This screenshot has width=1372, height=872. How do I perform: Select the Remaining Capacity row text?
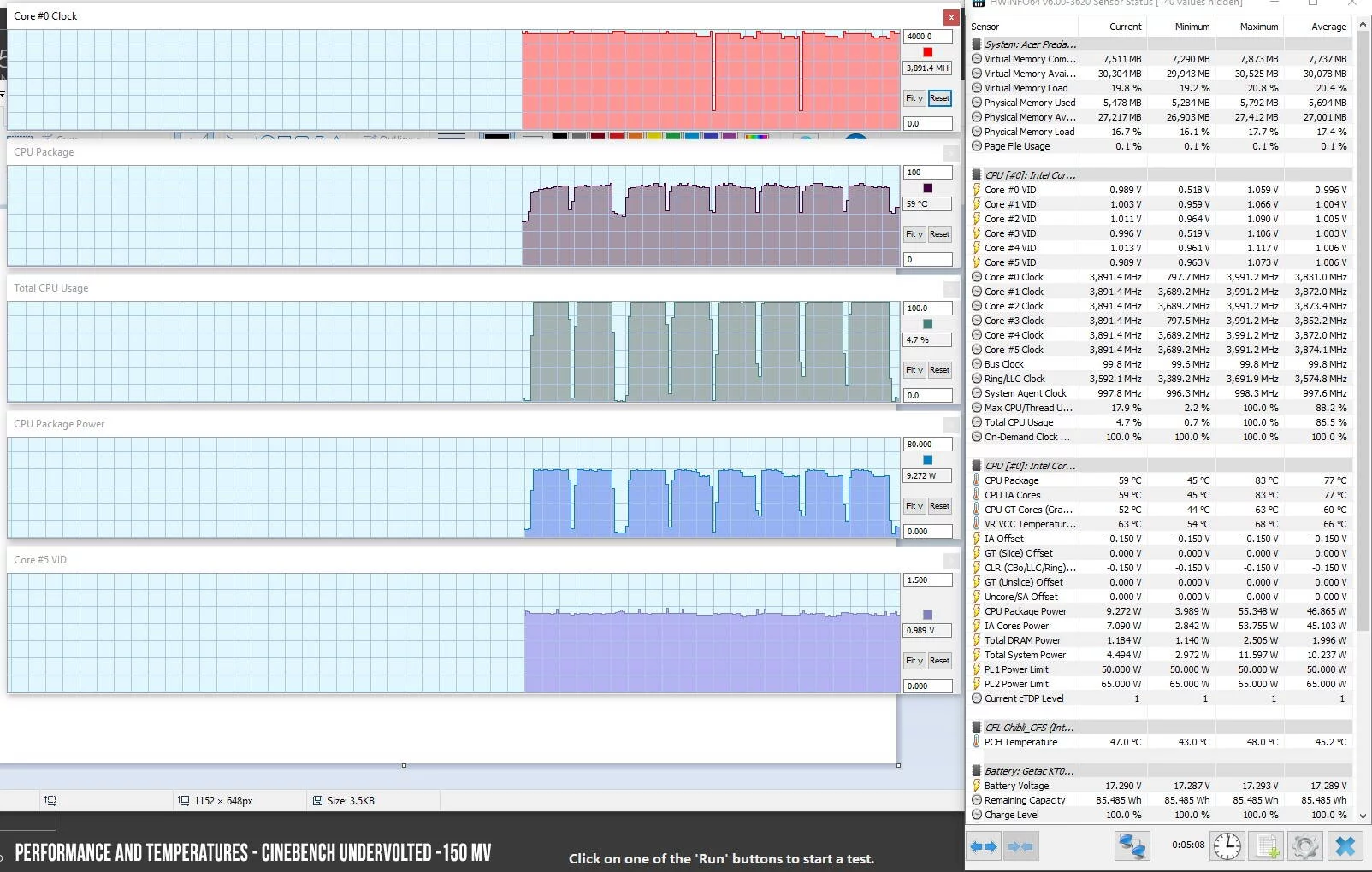click(x=1025, y=800)
